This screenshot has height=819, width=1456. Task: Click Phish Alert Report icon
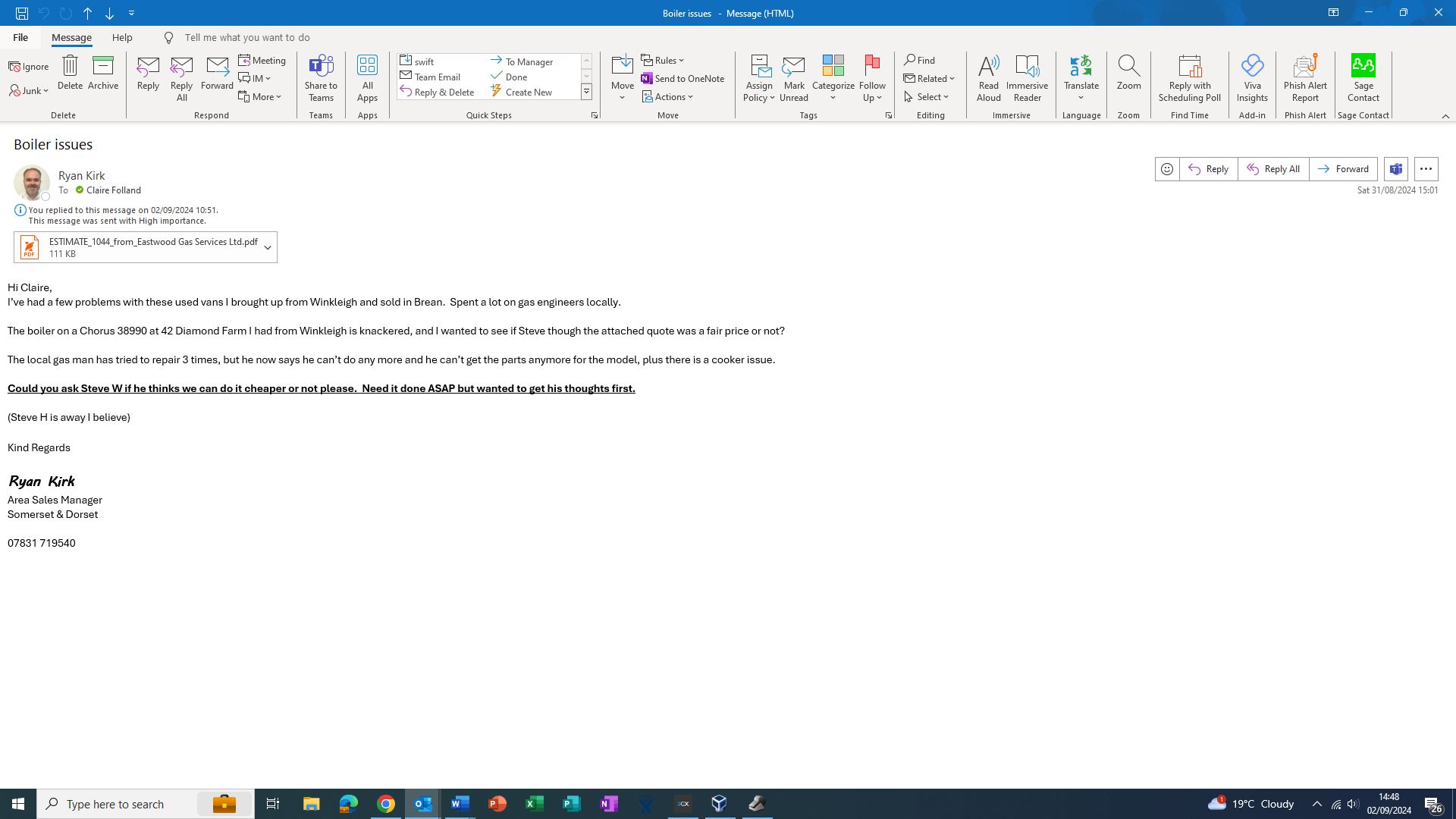1304,77
